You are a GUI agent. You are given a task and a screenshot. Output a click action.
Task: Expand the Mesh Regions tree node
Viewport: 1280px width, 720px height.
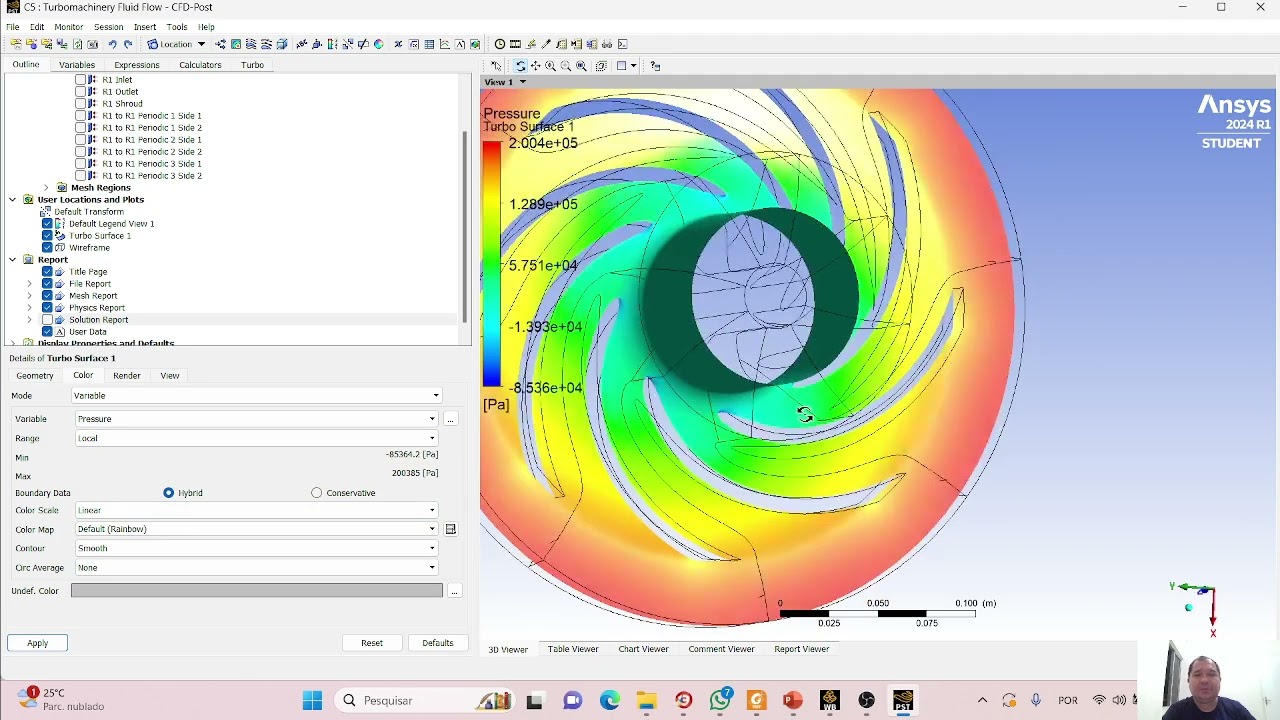tap(46, 188)
